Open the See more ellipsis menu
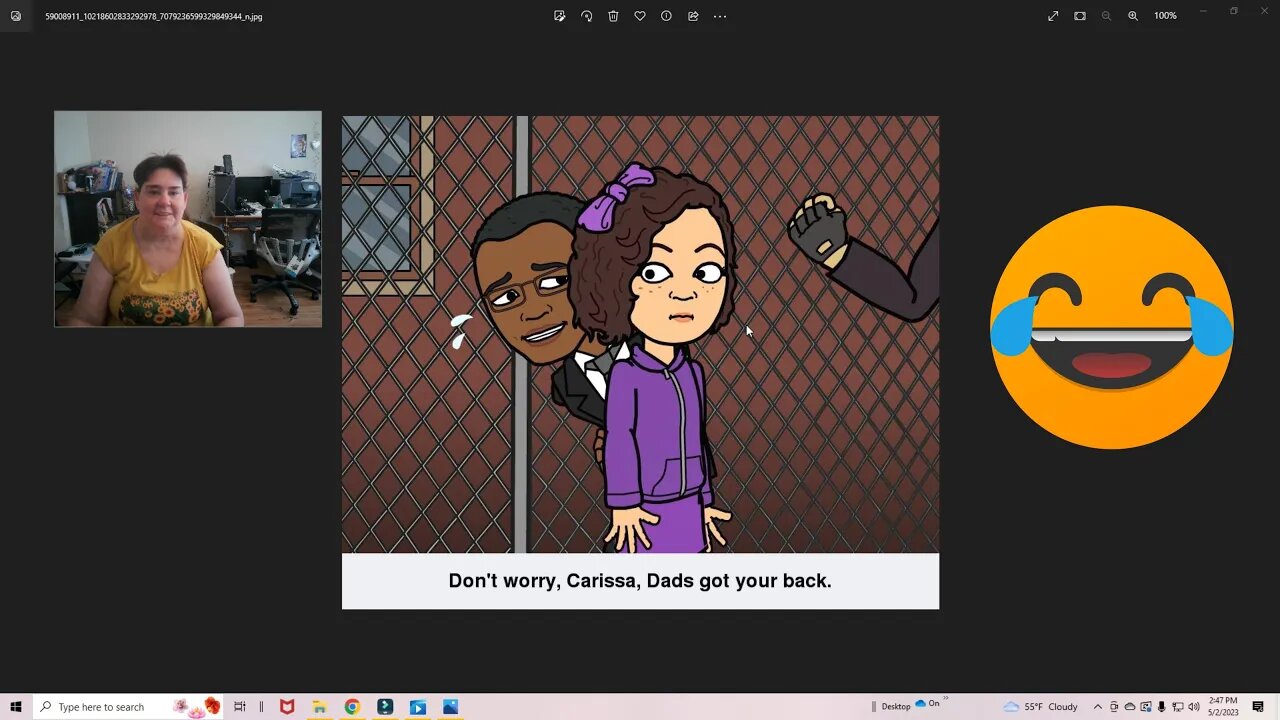1280x720 pixels. coord(720,16)
